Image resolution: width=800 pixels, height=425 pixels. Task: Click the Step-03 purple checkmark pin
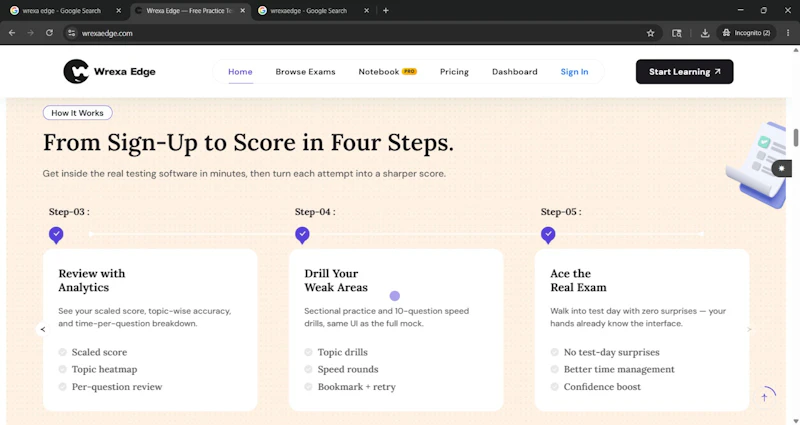pos(56,235)
